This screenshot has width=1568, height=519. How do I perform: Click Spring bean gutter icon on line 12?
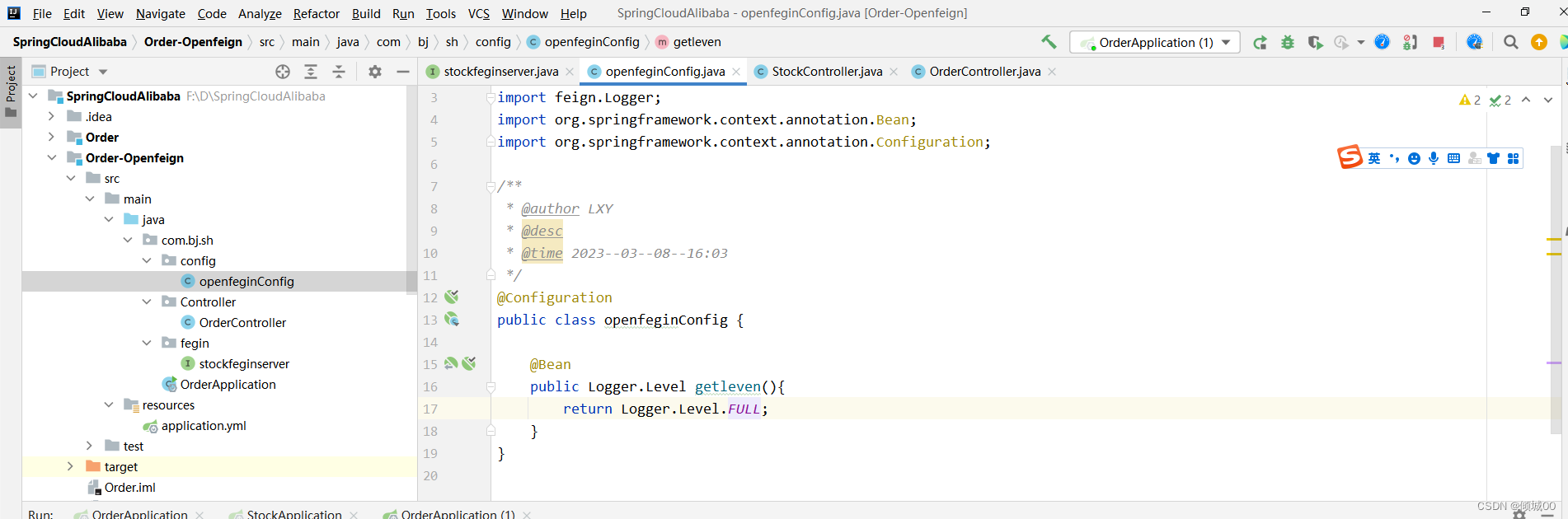tap(452, 297)
